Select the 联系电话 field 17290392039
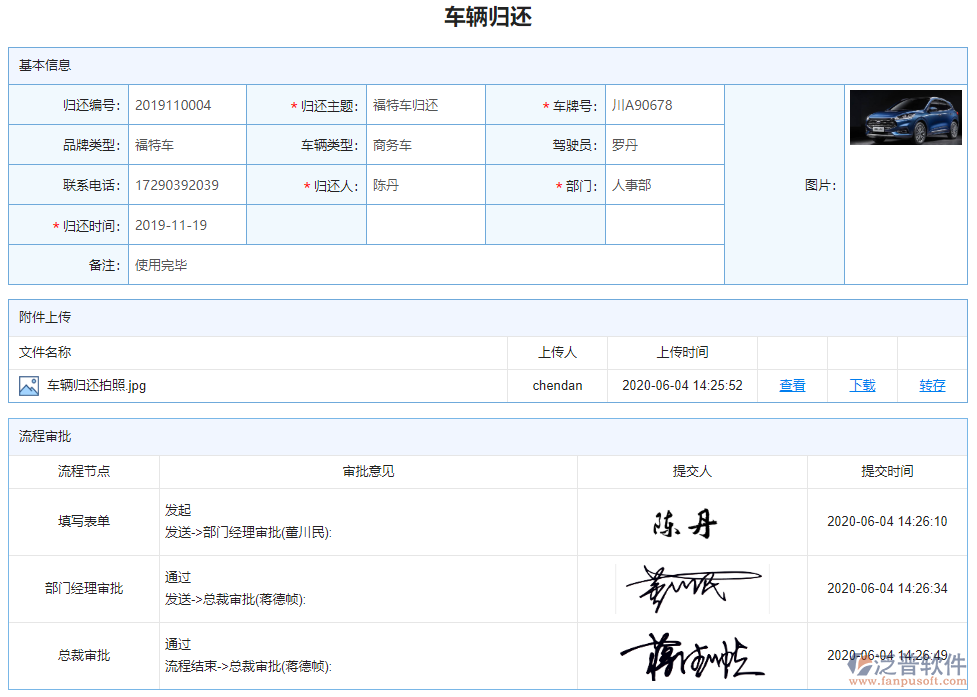 coord(186,185)
